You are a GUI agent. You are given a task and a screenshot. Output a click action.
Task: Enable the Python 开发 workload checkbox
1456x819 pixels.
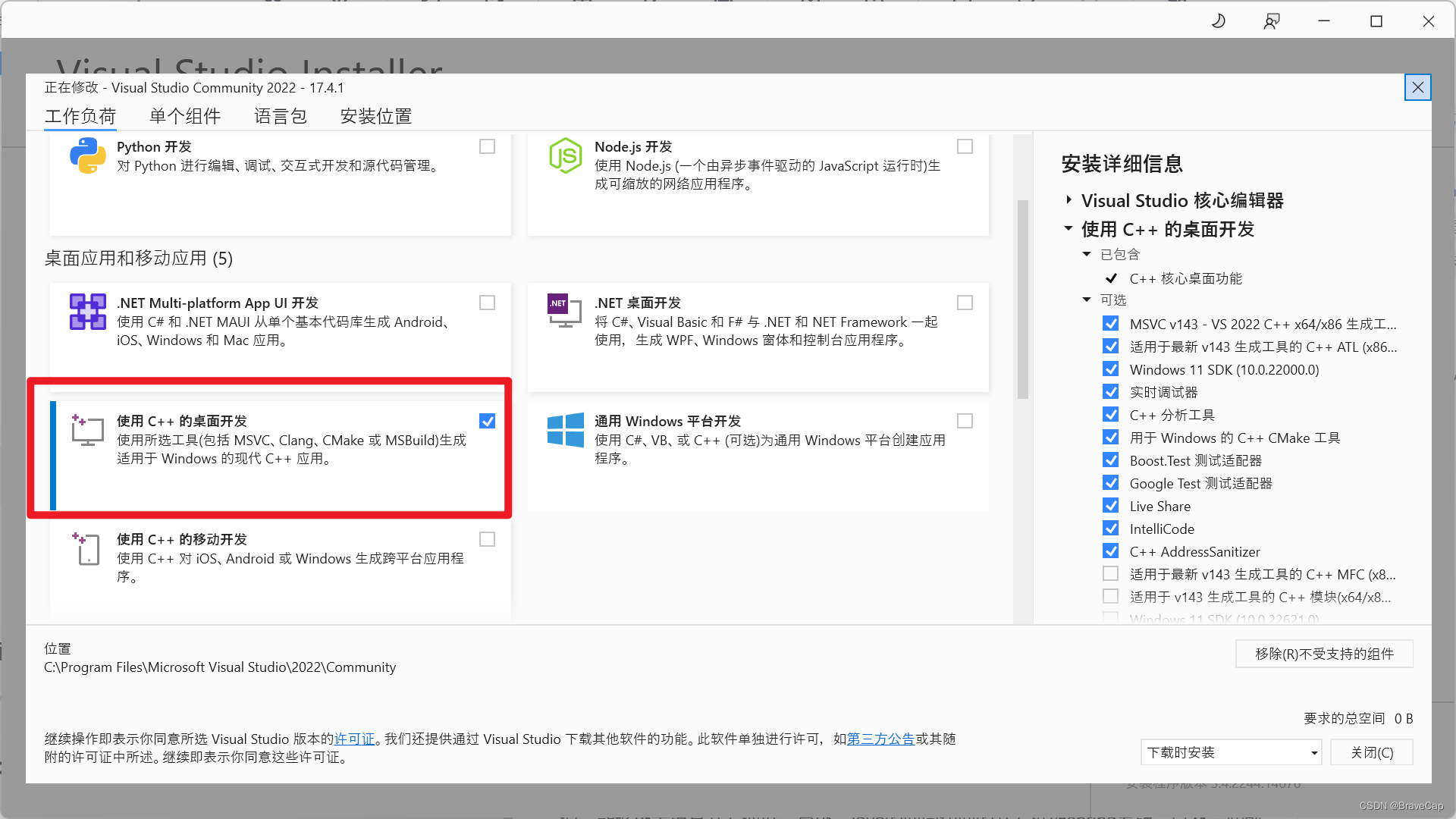pyautogui.click(x=488, y=146)
